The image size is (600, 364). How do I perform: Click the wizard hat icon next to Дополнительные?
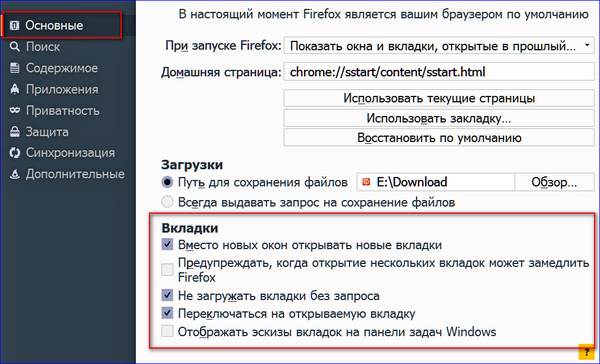15,174
